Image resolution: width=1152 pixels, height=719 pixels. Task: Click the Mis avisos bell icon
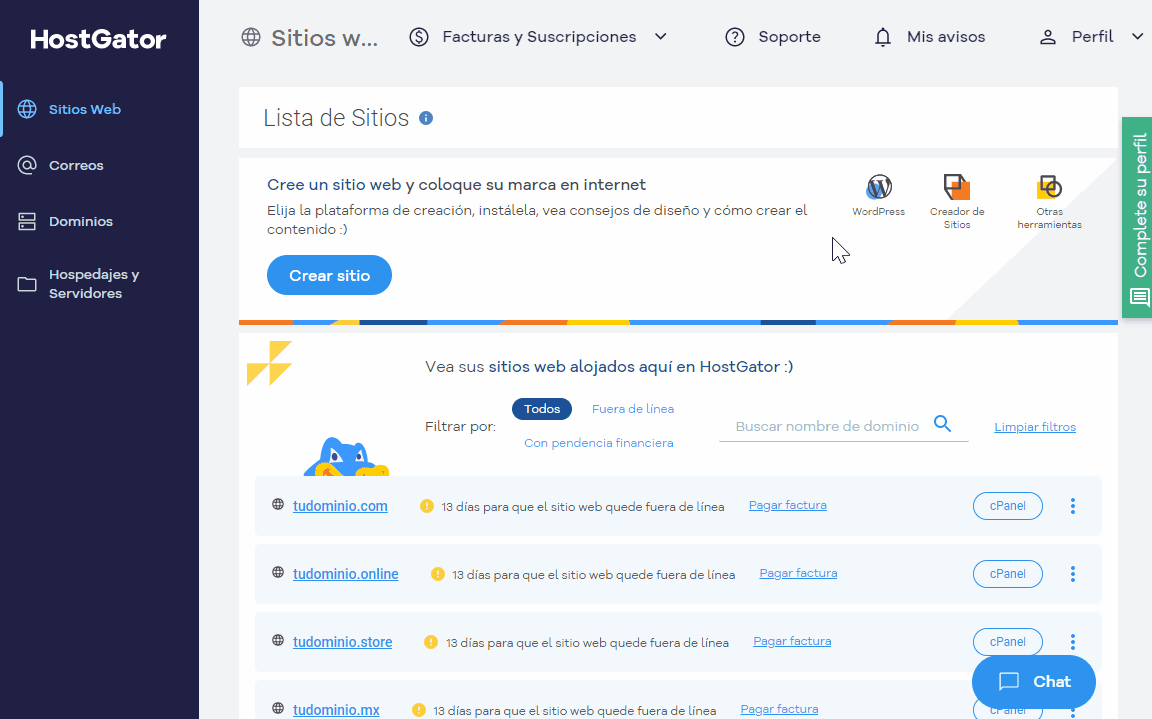[883, 37]
